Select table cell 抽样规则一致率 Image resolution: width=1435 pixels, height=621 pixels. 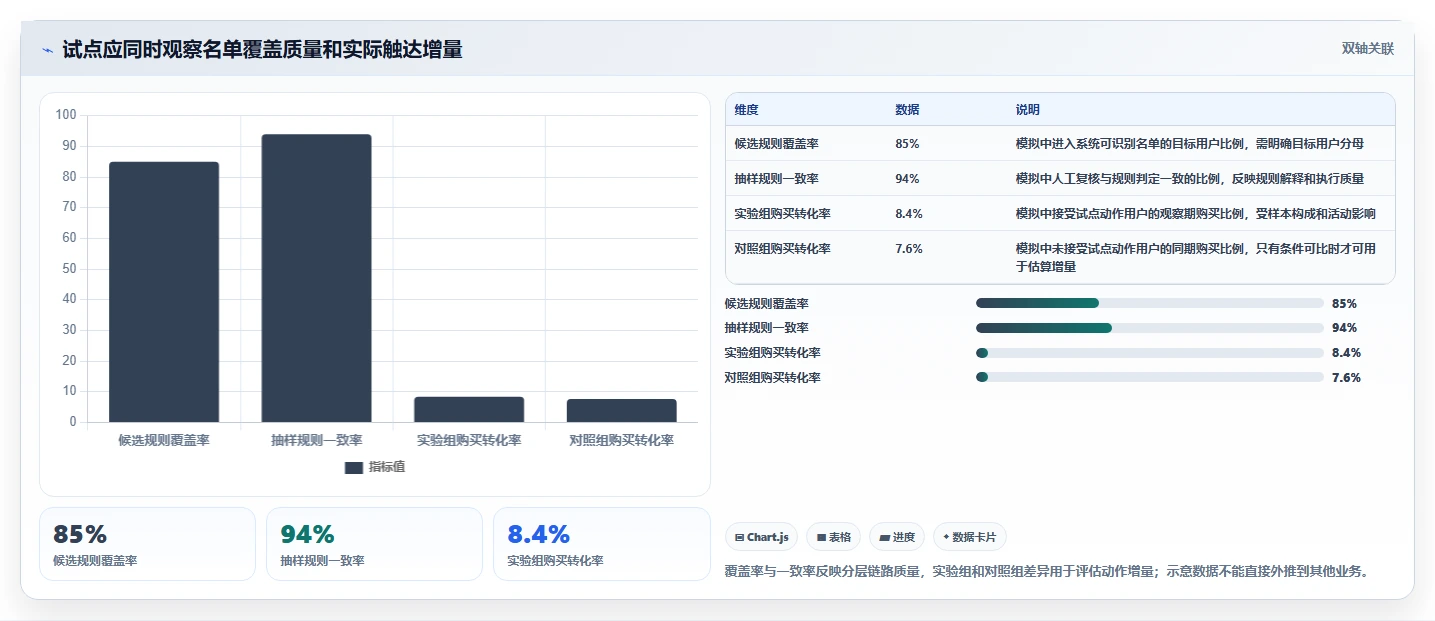point(777,179)
